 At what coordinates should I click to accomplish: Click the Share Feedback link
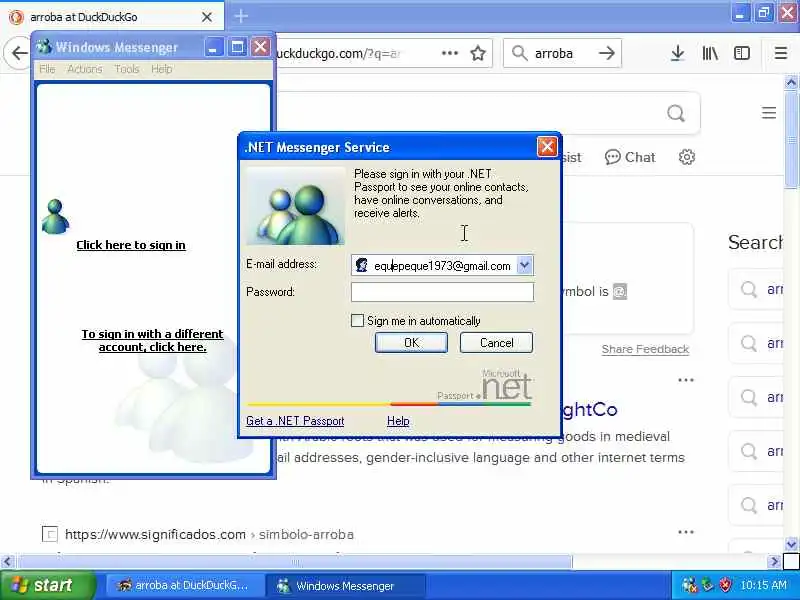click(x=645, y=349)
